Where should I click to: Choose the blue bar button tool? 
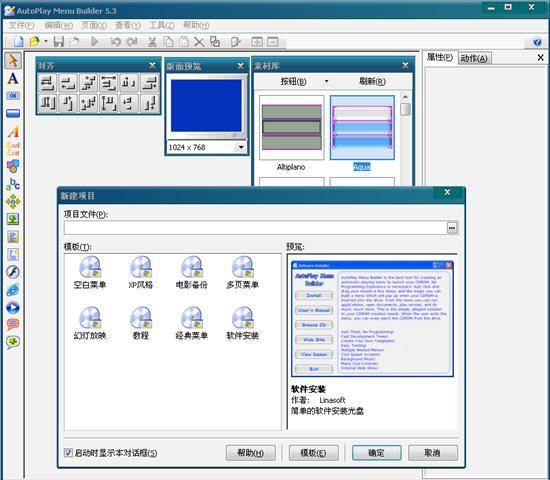13,113
